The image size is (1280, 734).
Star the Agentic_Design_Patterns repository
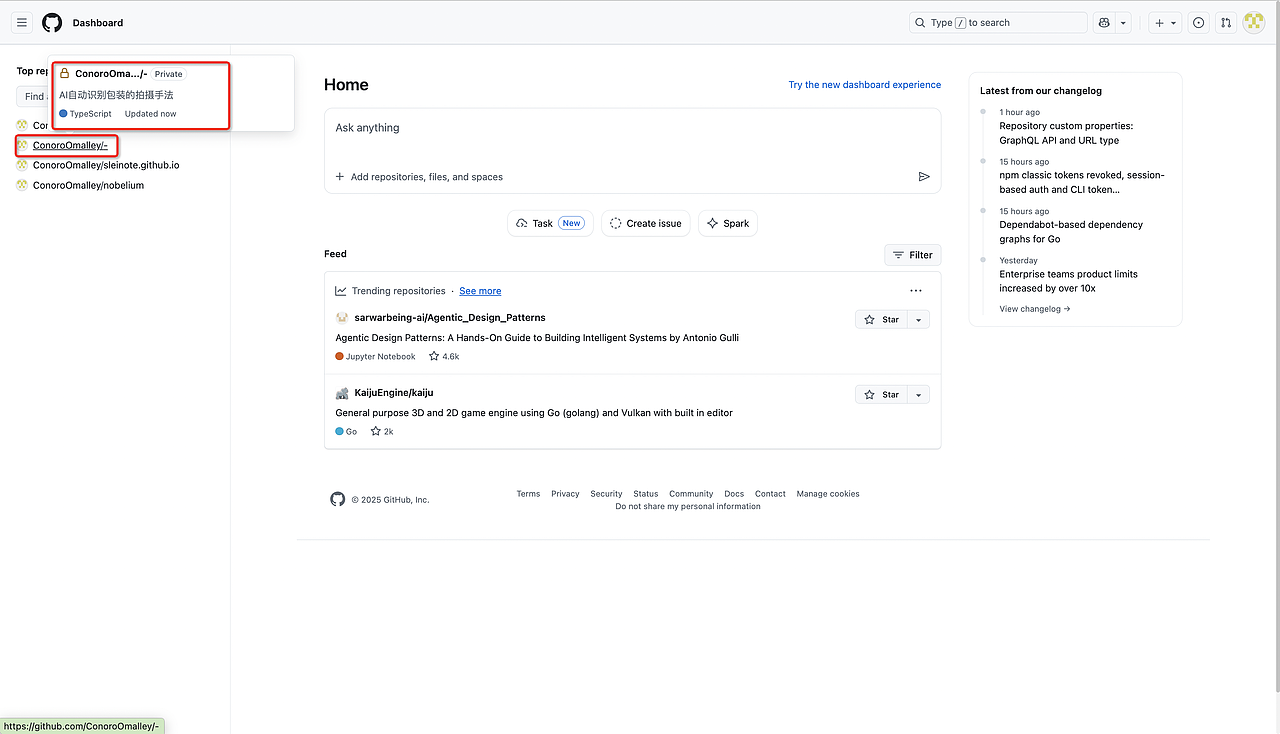click(x=880, y=320)
